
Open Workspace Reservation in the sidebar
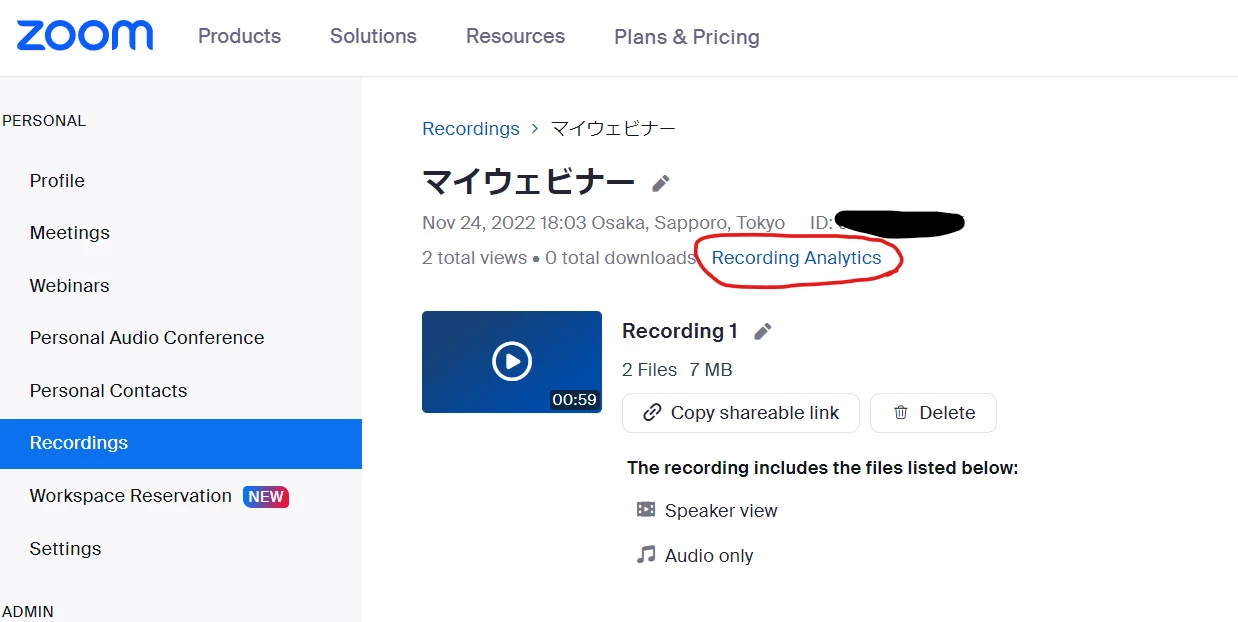pyautogui.click(x=131, y=496)
